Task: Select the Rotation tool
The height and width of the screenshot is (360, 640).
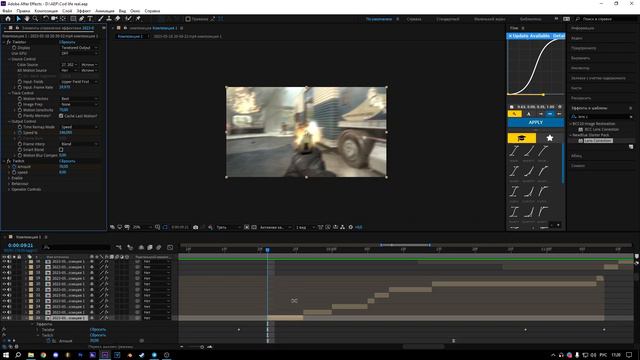Action: coord(46,19)
